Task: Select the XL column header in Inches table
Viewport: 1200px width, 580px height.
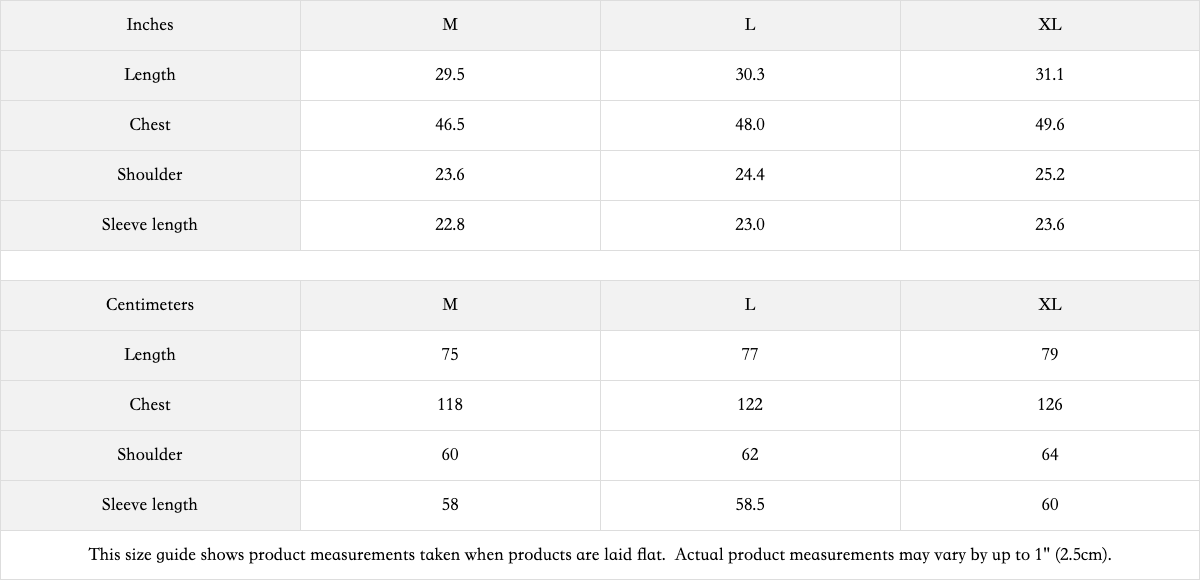Action: point(1050,25)
